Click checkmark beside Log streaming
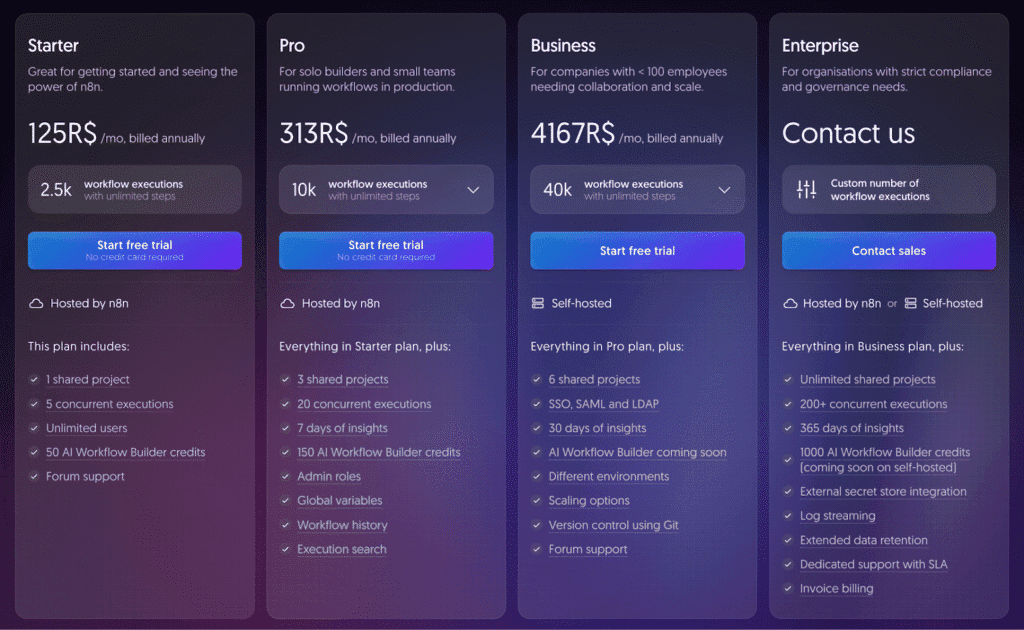 tap(788, 516)
